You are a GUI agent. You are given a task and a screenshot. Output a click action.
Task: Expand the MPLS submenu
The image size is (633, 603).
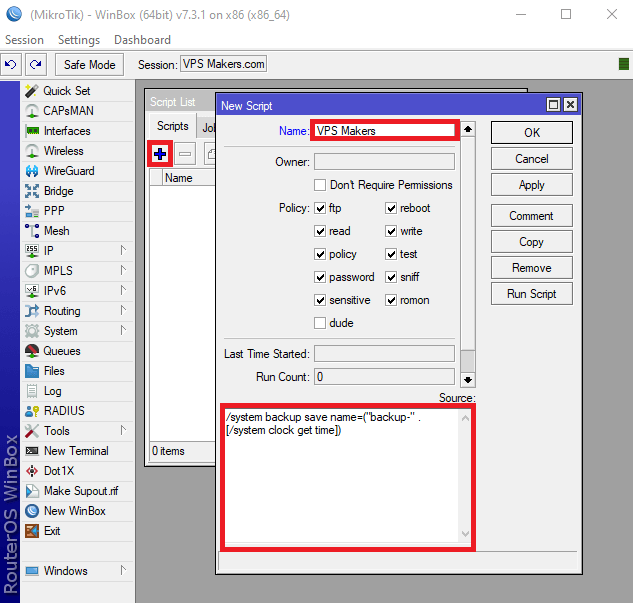point(123,270)
